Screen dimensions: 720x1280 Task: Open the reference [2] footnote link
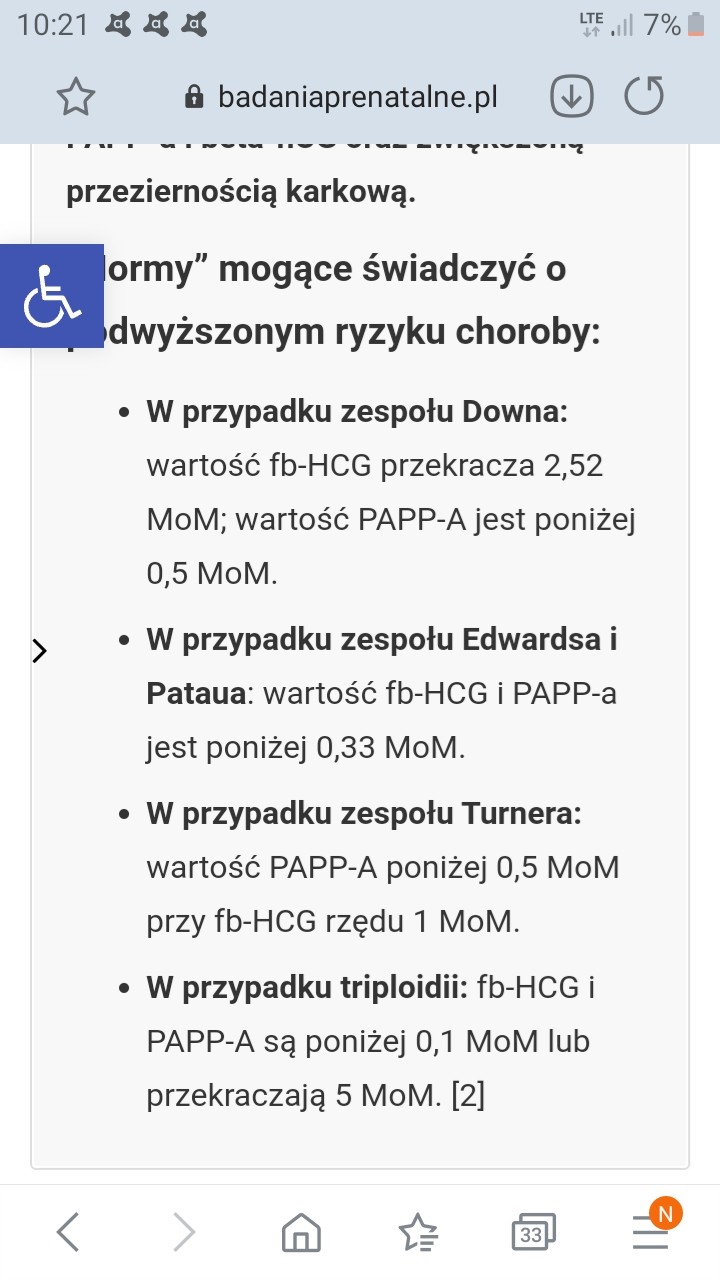coord(468,1095)
